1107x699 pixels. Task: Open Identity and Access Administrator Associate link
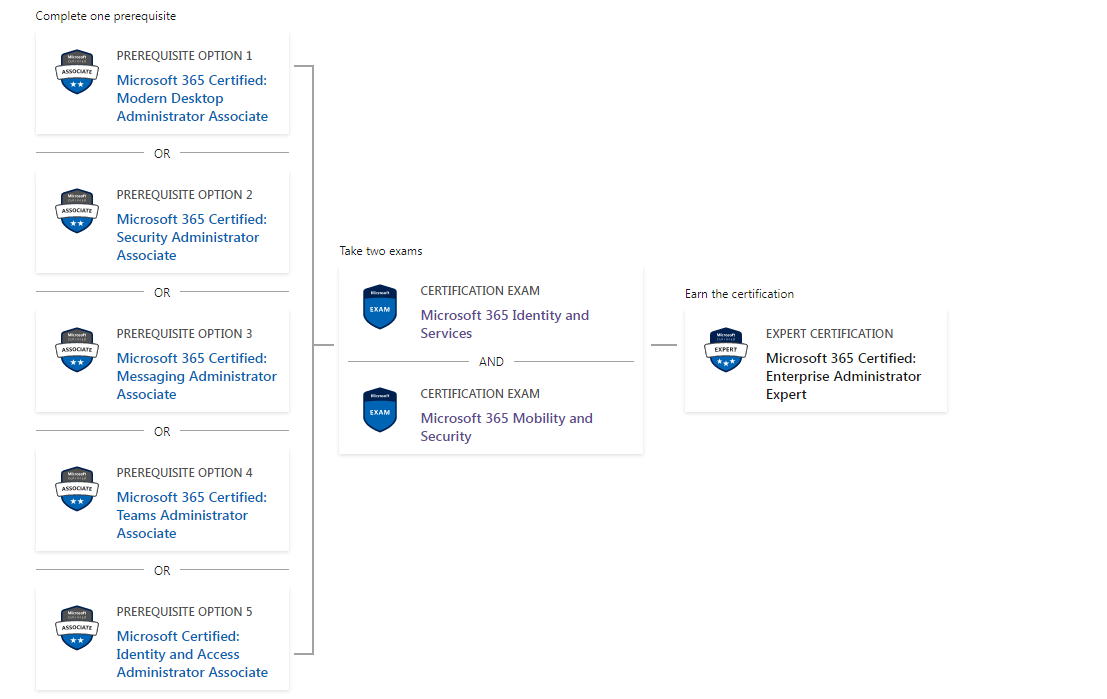click(x=192, y=655)
